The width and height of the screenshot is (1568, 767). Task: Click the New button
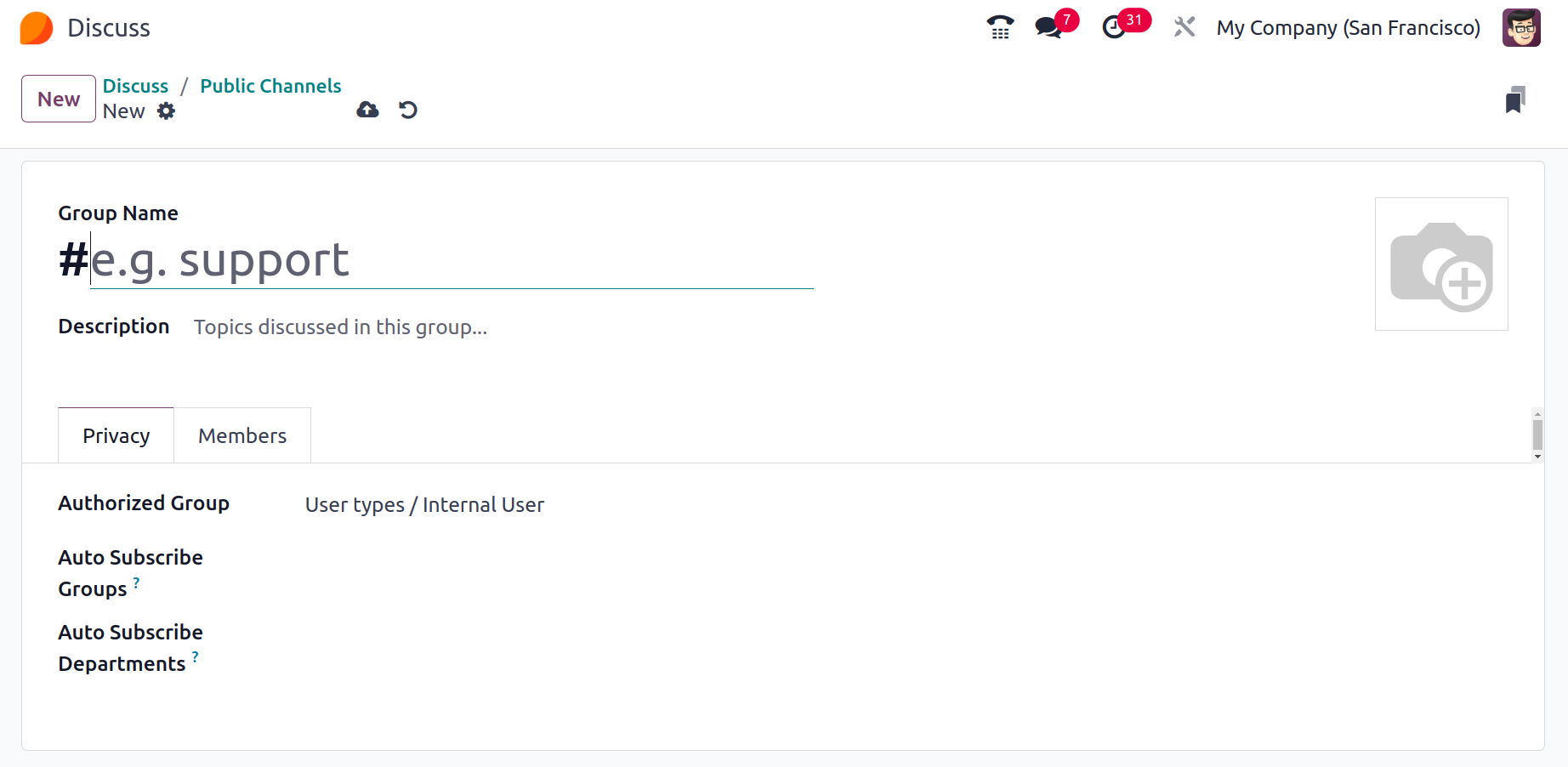tap(59, 99)
